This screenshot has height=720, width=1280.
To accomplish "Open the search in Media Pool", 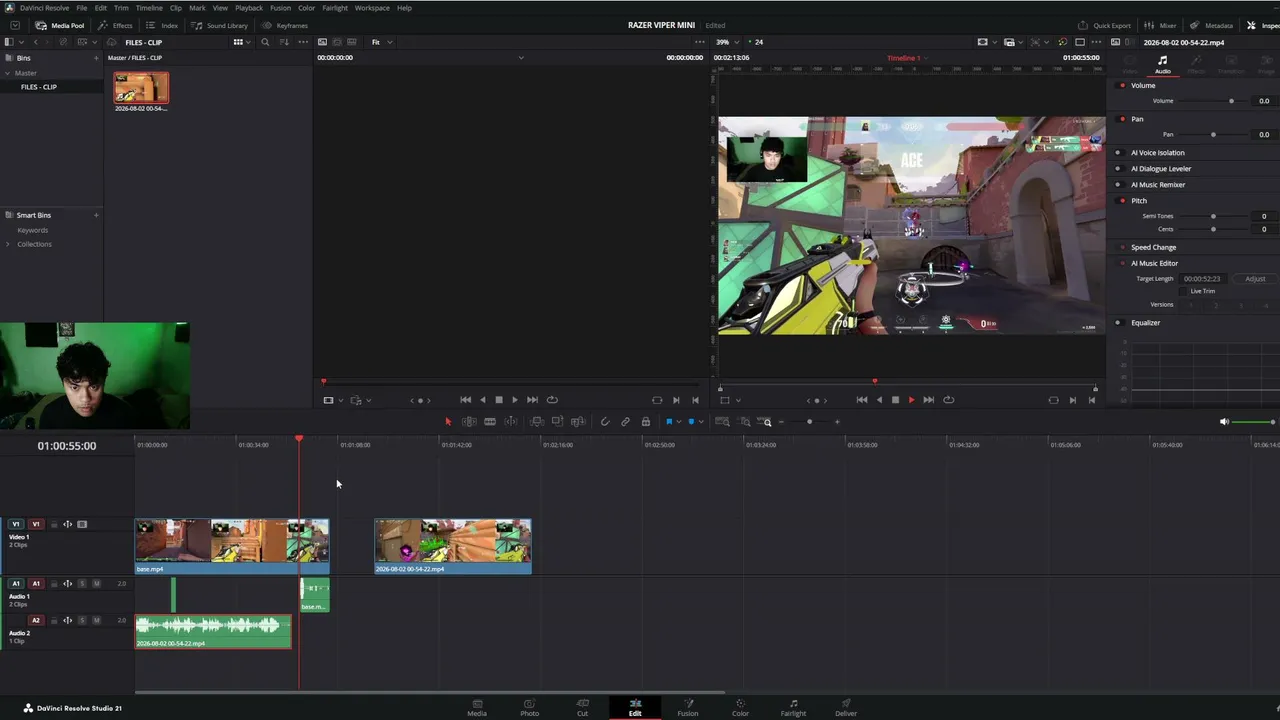I will coord(265,42).
